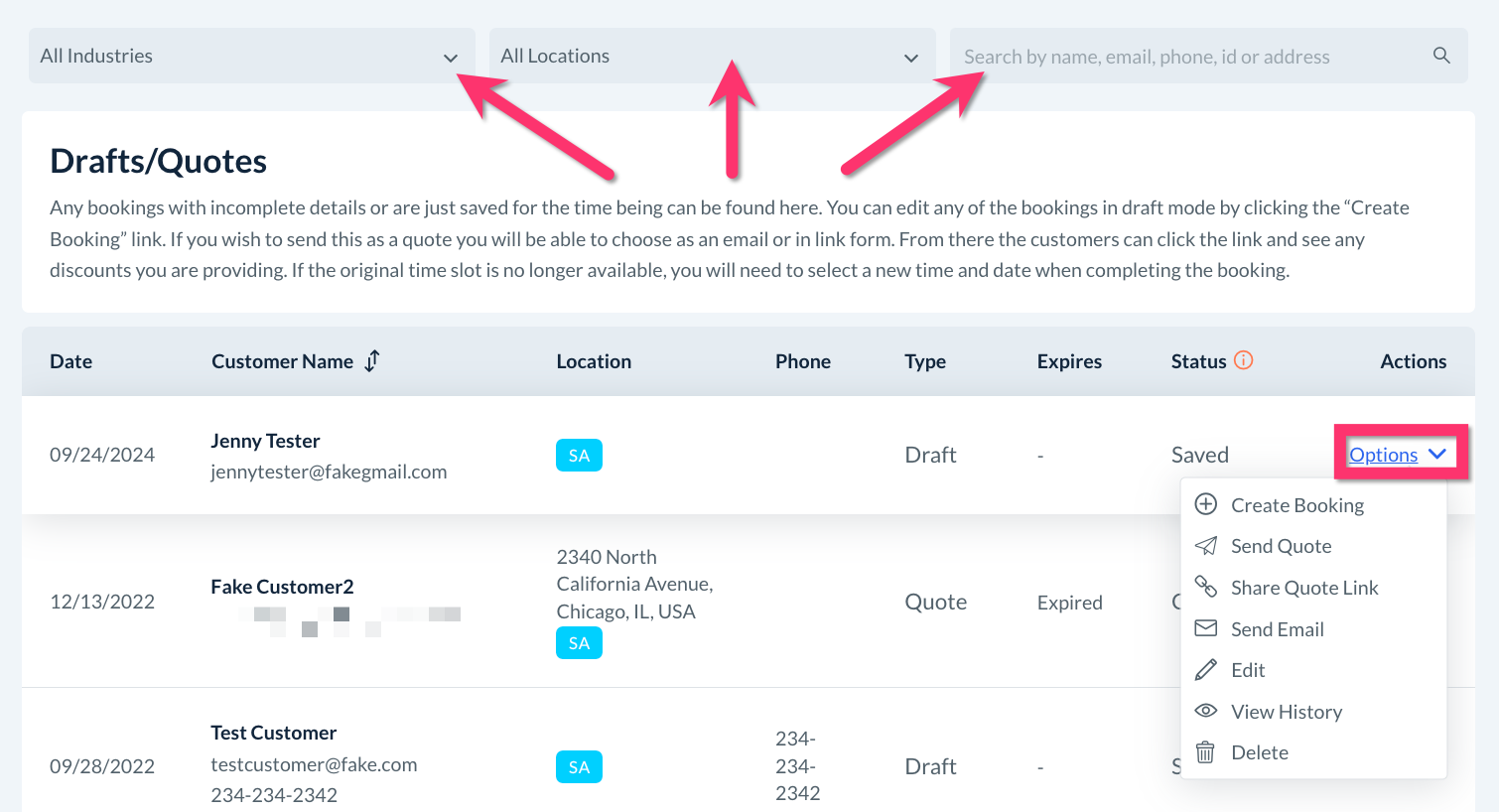
Task: Click the Fake Customer2 name
Action: pyautogui.click(x=282, y=587)
